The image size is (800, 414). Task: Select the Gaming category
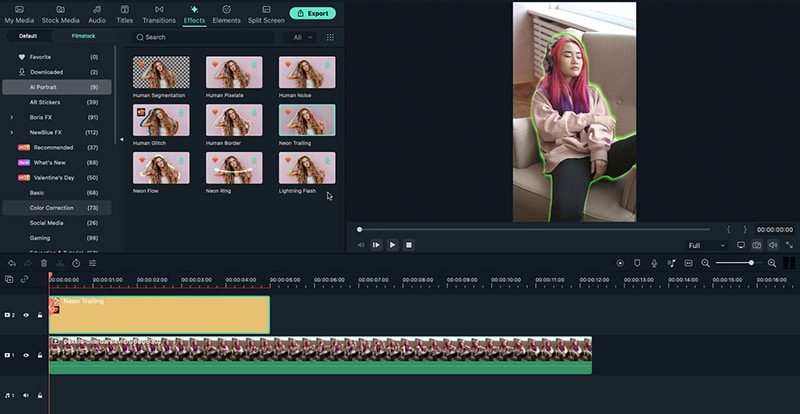57,238
